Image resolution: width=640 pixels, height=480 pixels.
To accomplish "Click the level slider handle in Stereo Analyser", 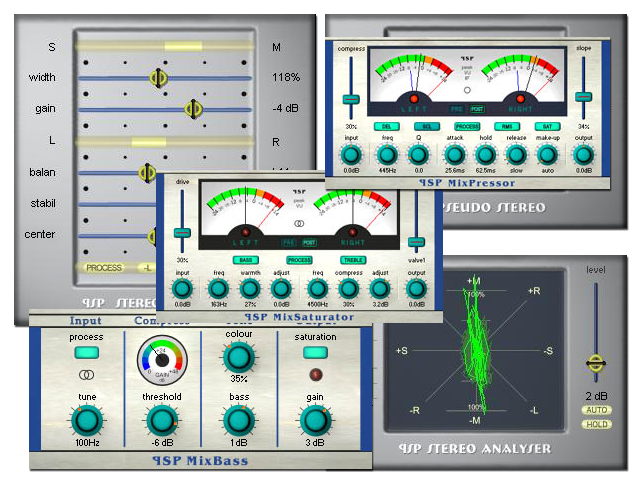I will pos(596,362).
